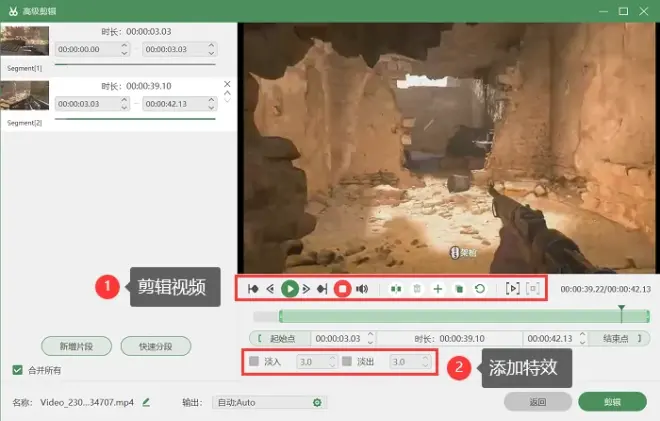660x421 pixels.
Task: Click the 快速分段 quick split button
Action: point(156,346)
